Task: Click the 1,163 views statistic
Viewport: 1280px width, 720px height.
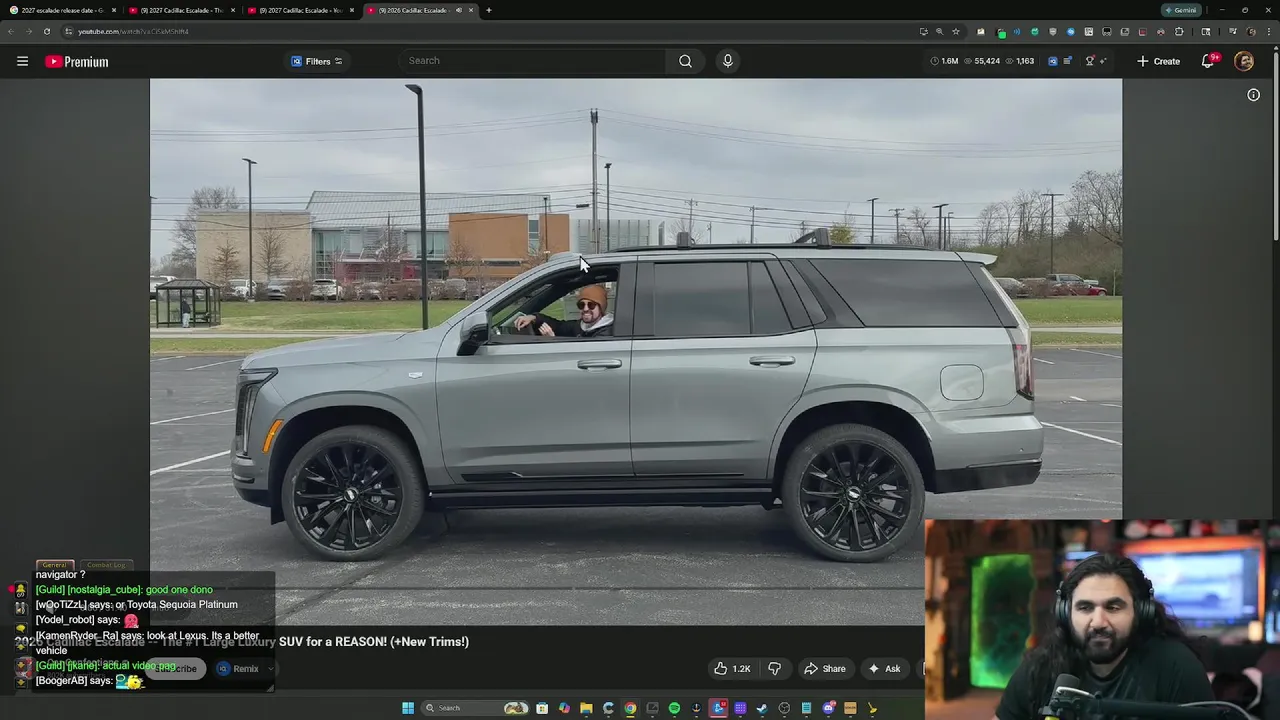Action: tap(1019, 61)
